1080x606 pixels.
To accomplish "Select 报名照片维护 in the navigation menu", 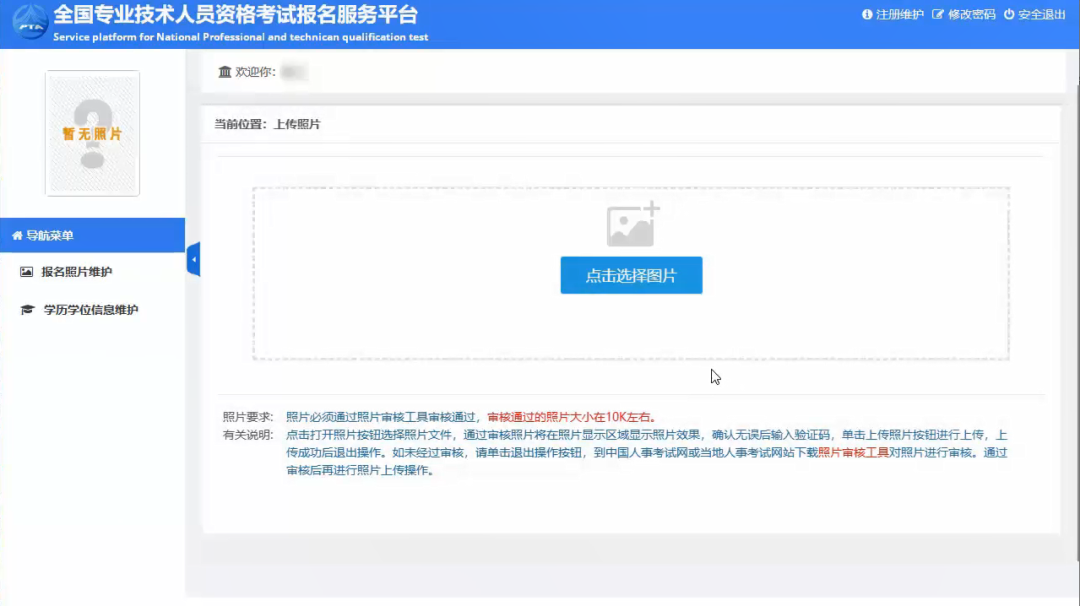I will coord(76,272).
